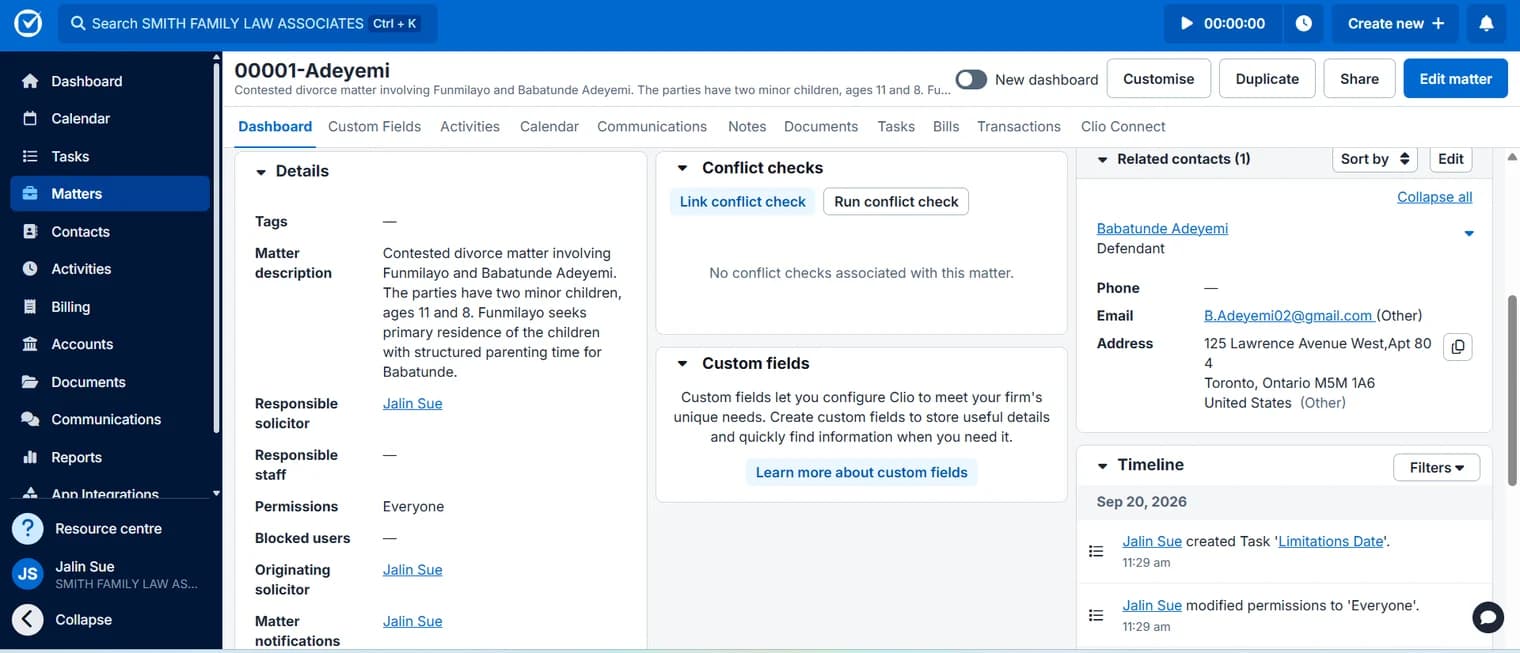Image resolution: width=1520 pixels, height=653 pixels.
Task: Collapse the Timeline section
Action: pos(1103,466)
